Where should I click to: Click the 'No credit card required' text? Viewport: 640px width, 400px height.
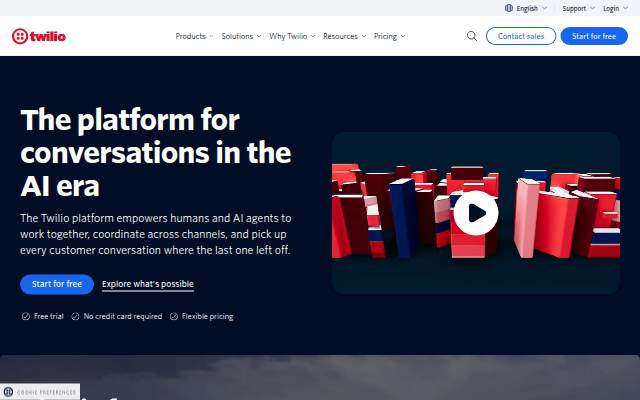pyautogui.click(x=122, y=316)
